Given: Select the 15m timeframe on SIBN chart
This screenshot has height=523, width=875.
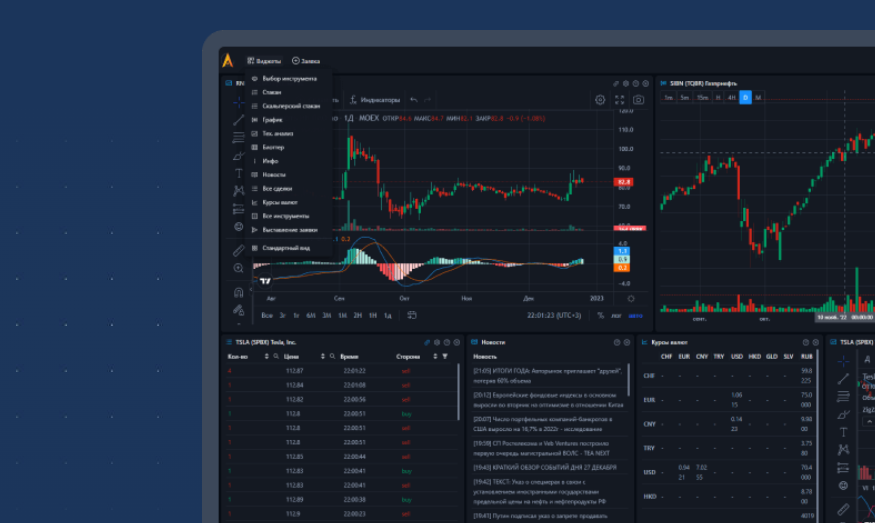Looking at the screenshot, I should (x=702, y=98).
